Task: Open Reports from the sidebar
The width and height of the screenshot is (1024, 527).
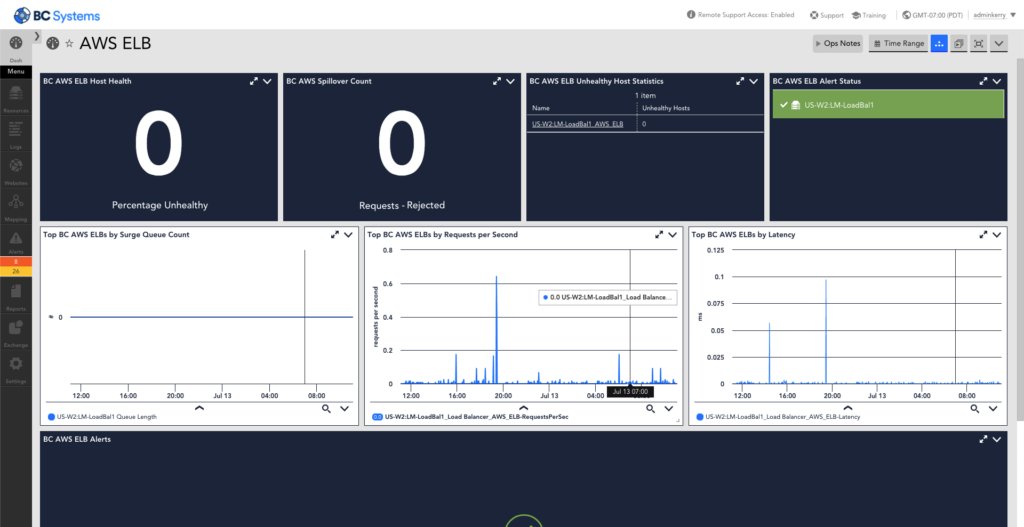Action: click(x=16, y=297)
